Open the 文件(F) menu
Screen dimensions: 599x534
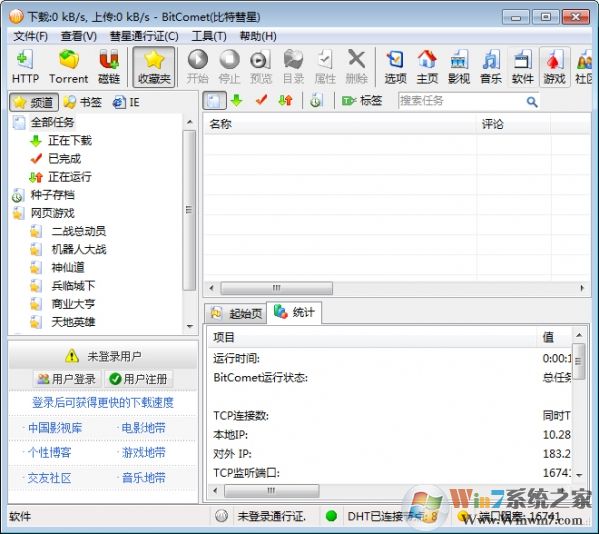(x=30, y=36)
